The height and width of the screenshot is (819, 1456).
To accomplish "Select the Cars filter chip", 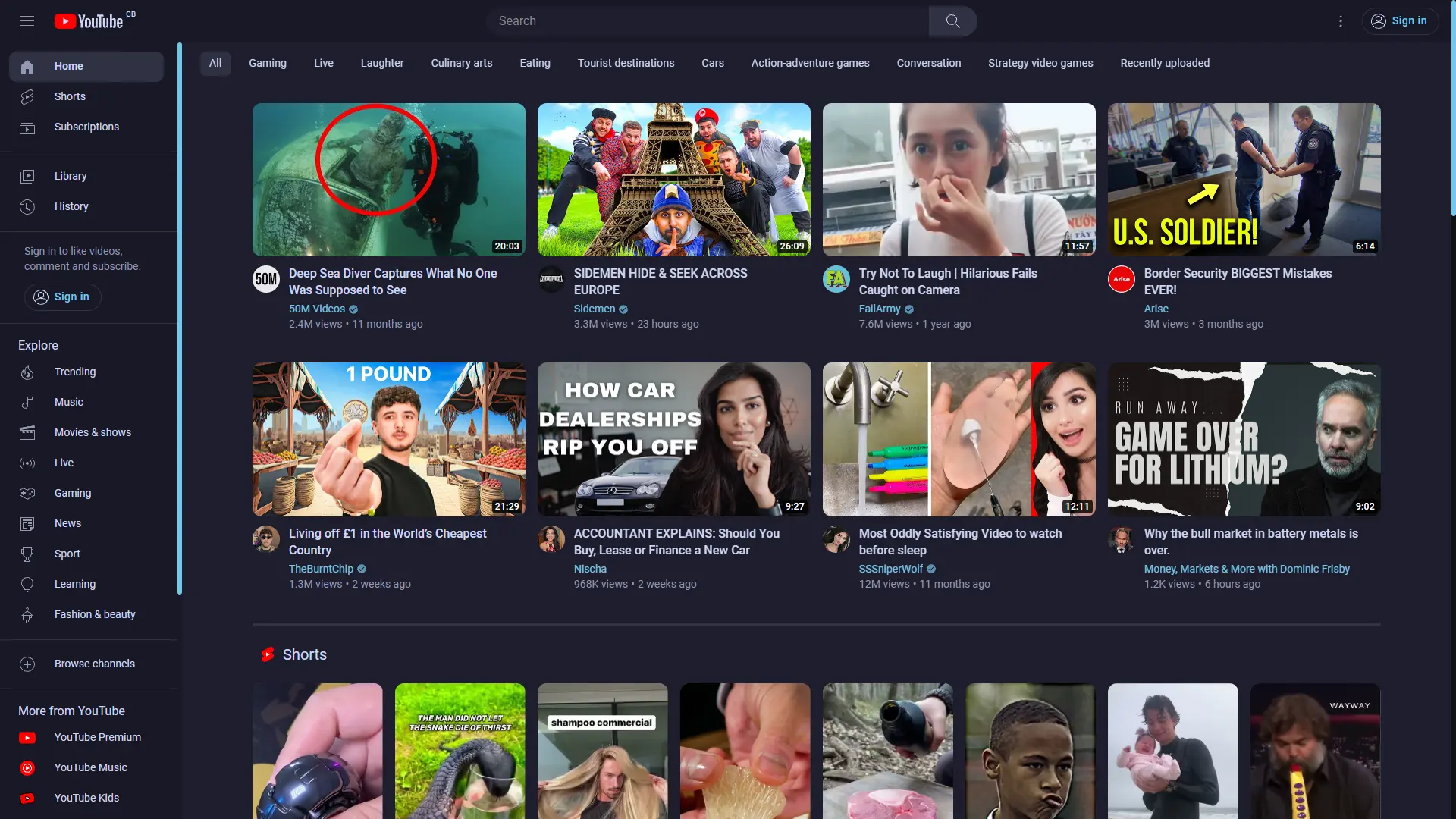I will [712, 63].
